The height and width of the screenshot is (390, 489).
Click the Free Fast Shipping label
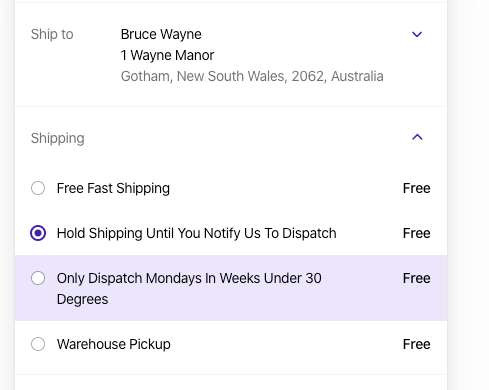tap(113, 188)
